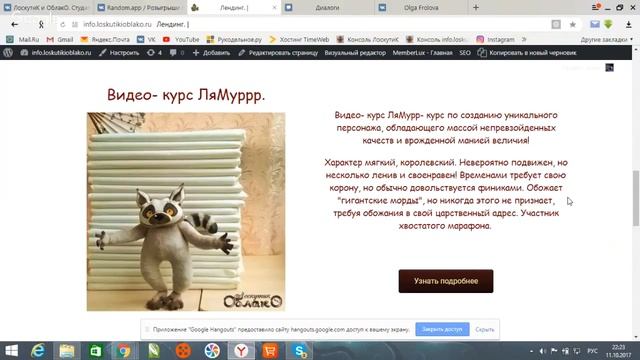640x360 pixels.
Task: Switch to Random.app / Розыгрыш tab
Action: pos(140,7)
